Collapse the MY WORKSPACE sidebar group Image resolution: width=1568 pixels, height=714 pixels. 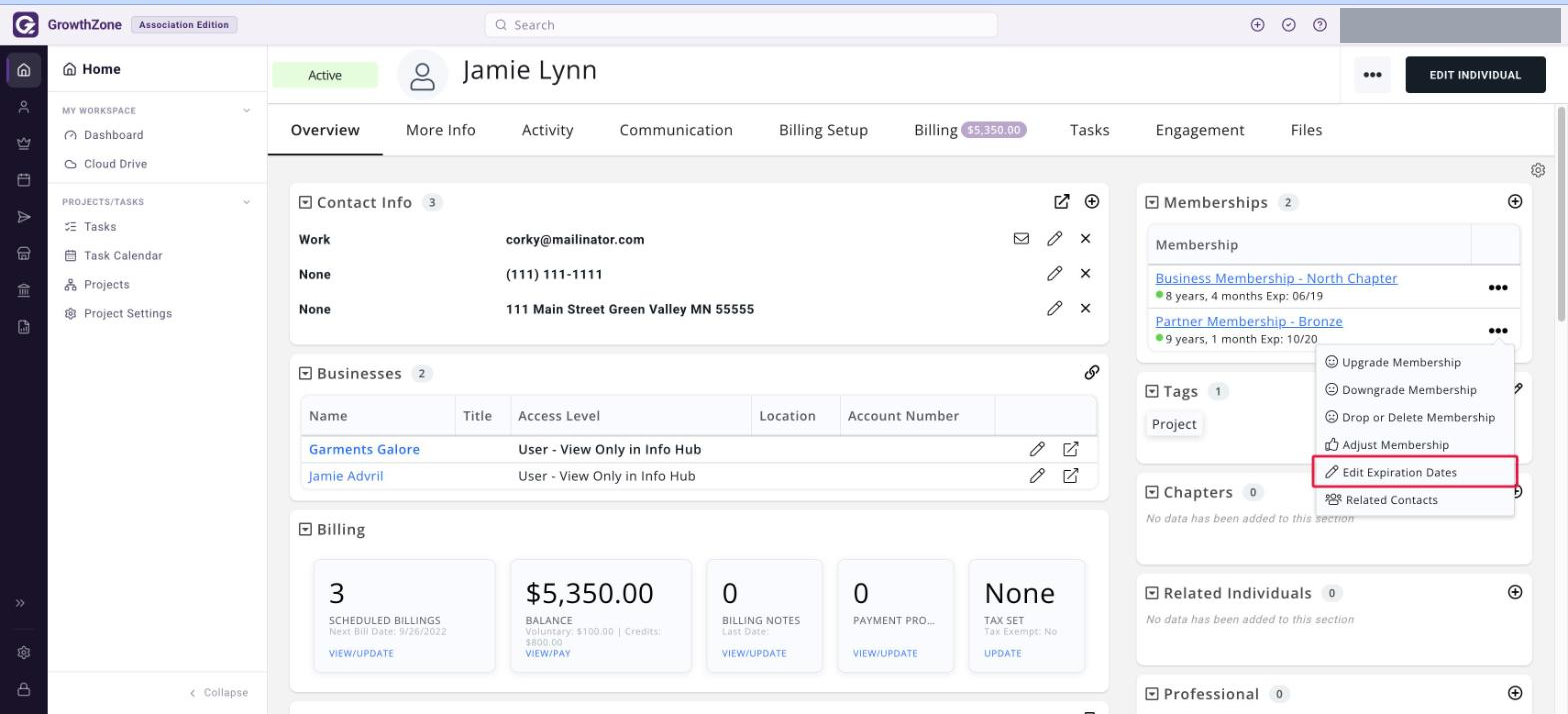(x=247, y=111)
